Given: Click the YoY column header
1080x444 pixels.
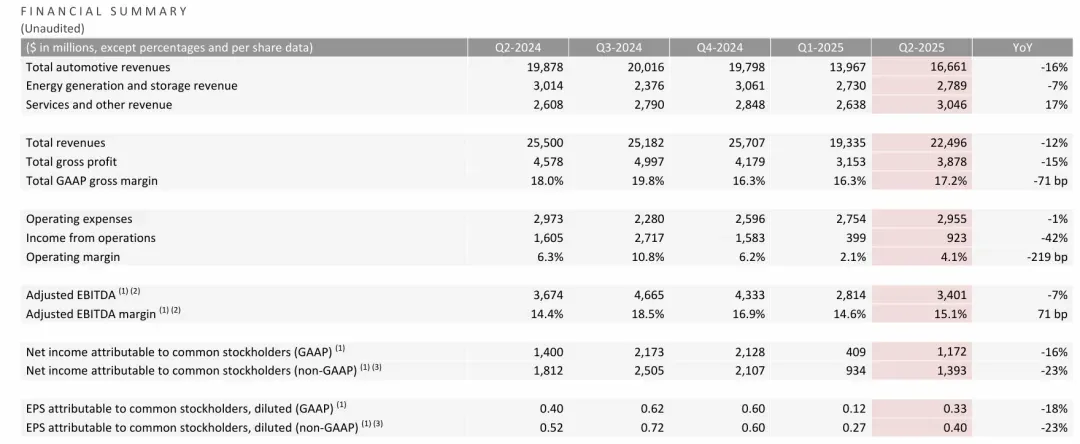Looking at the screenshot, I should pos(1022,47).
